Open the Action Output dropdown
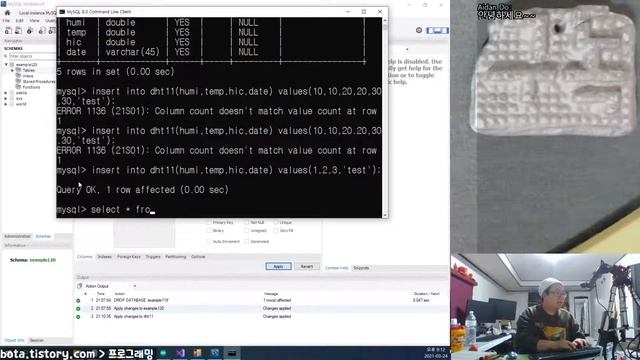 (x=135, y=286)
